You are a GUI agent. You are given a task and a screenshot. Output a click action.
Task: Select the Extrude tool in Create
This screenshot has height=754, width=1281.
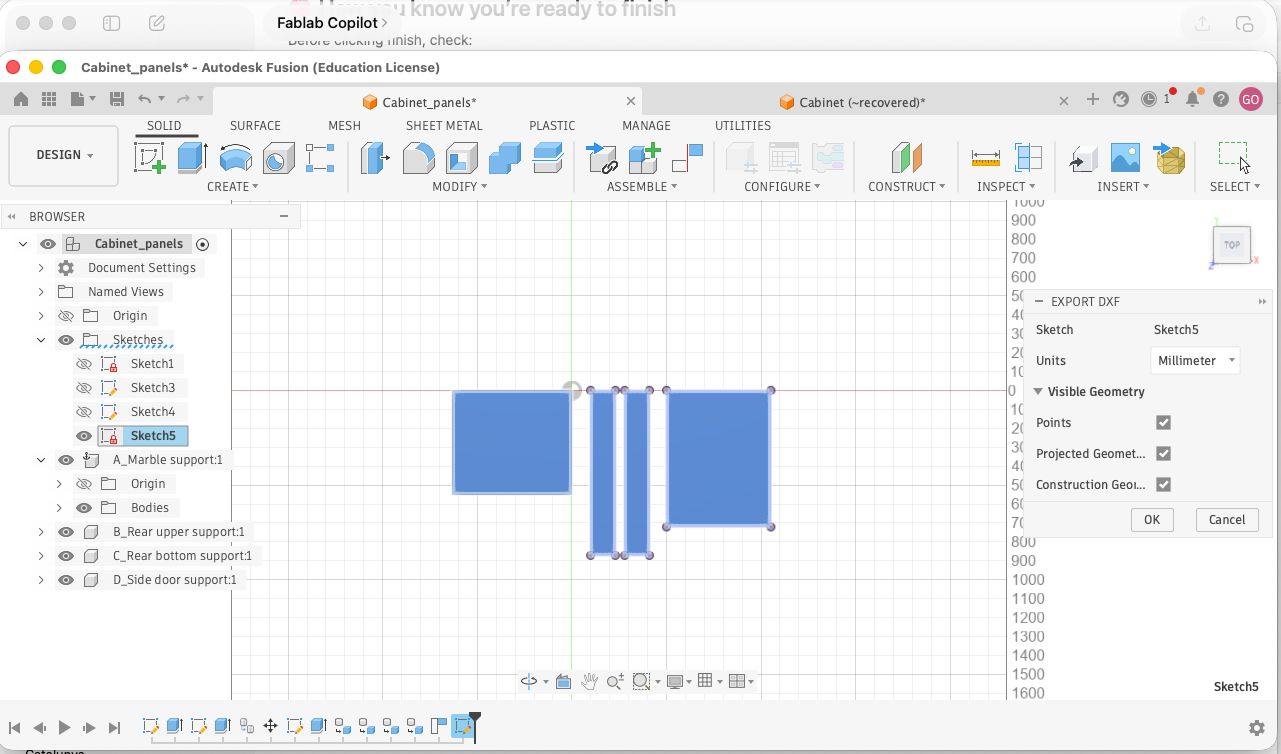(192, 158)
